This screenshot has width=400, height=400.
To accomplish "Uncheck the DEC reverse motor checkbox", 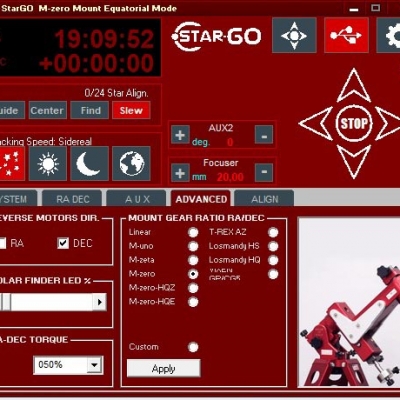I will (x=63, y=243).
